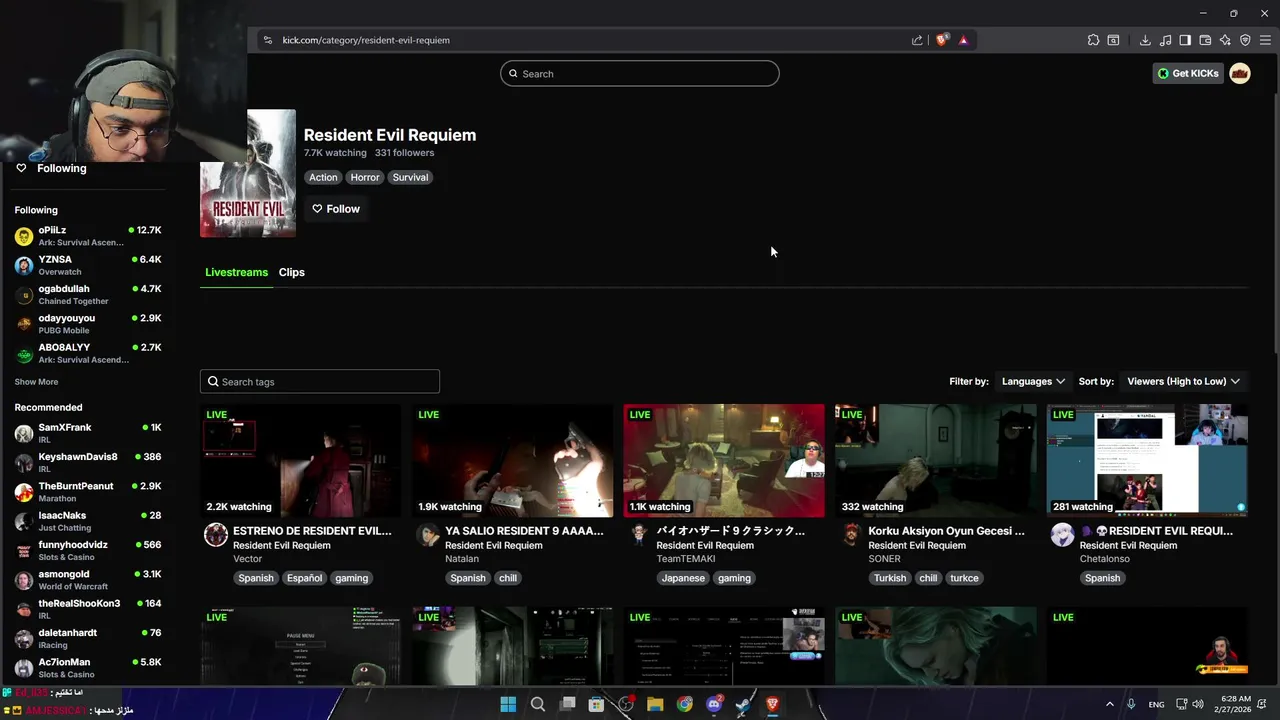Open Languages filter dropdown
Image resolution: width=1280 pixels, height=720 pixels.
click(1033, 381)
